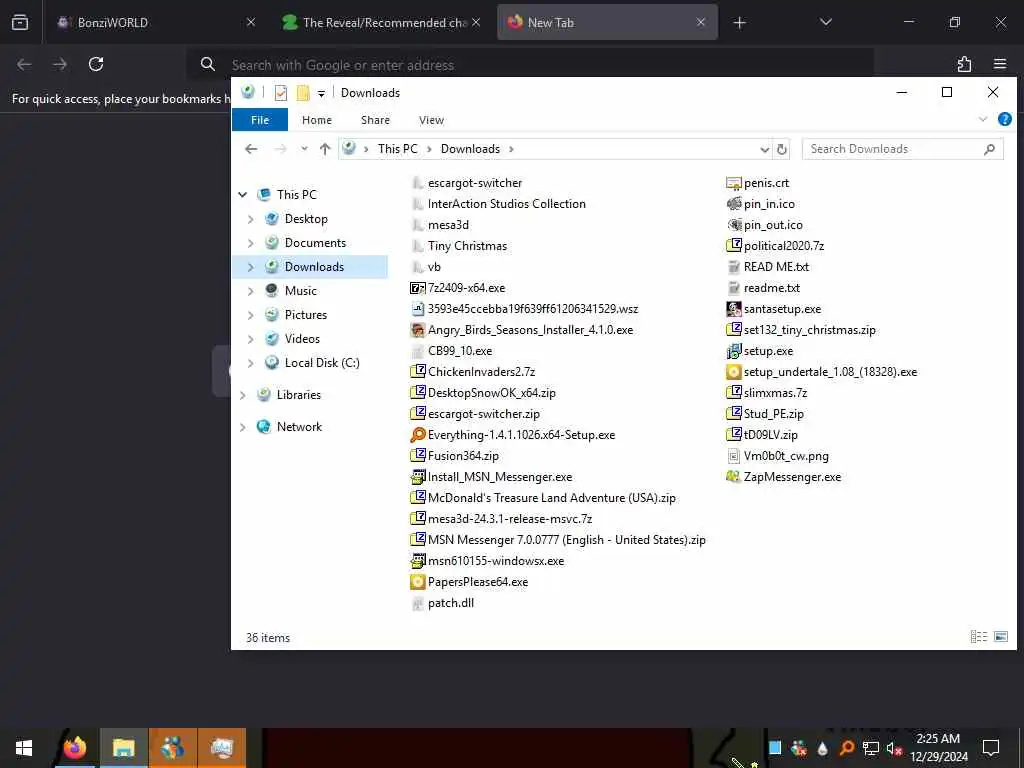Select the political2020.7z archive
The height and width of the screenshot is (768, 1024).
[x=776, y=246]
